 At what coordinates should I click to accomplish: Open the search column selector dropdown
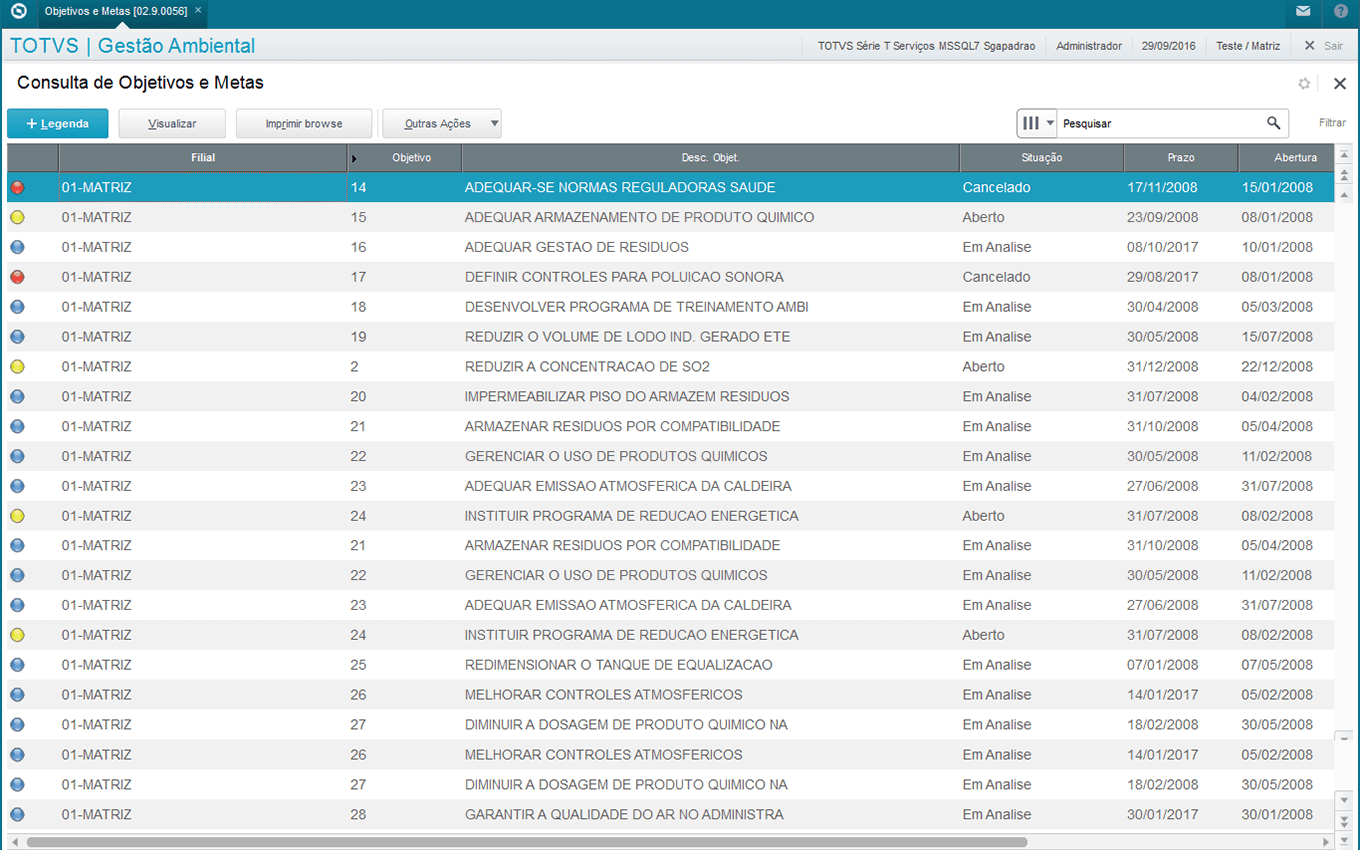[1037, 123]
